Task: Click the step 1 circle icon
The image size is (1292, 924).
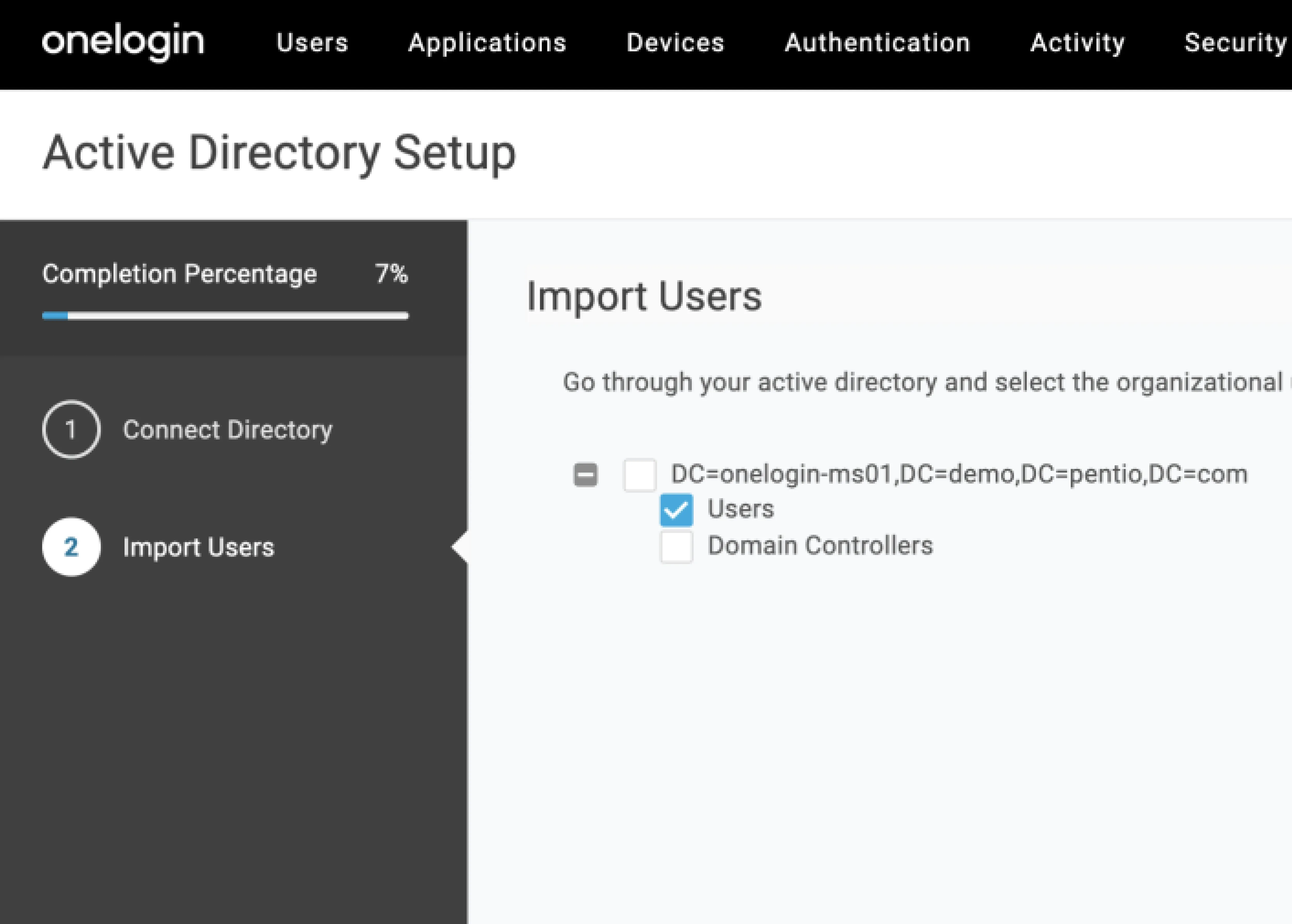Action: pyautogui.click(x=71, y=430)
